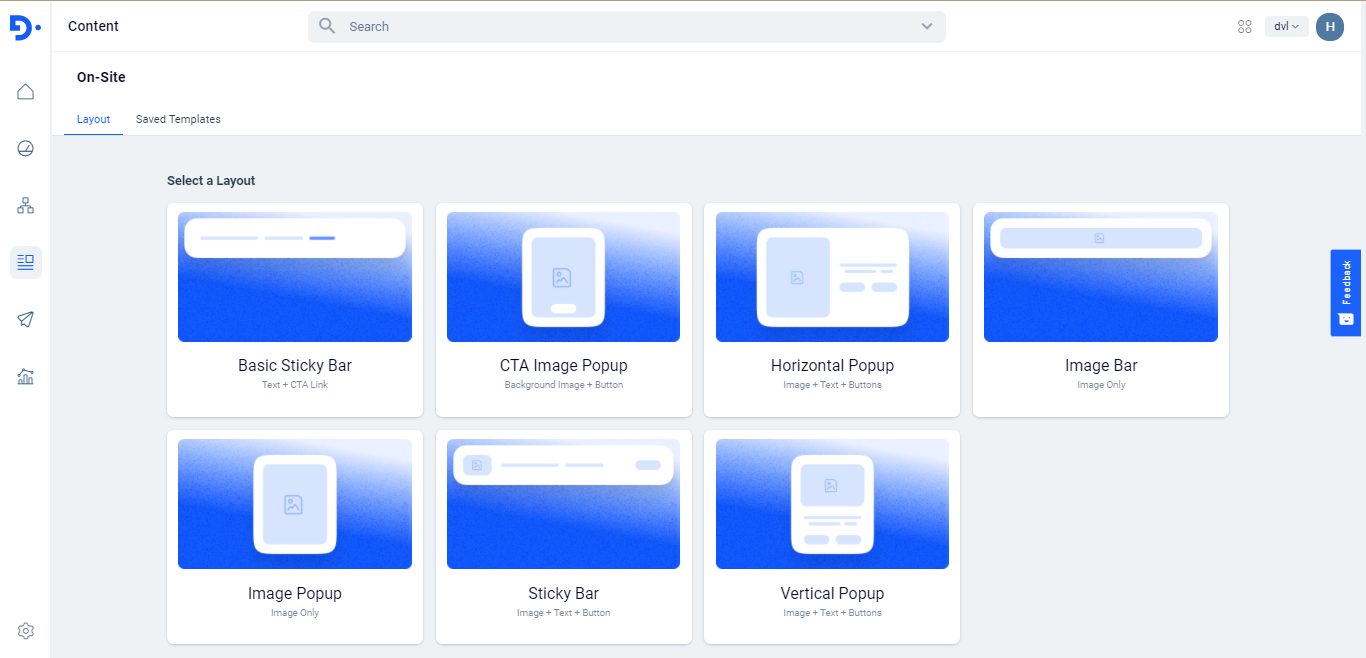Open the dvl workspace dropdown
Screen dimensions: 1366x658
[1286, 27]
